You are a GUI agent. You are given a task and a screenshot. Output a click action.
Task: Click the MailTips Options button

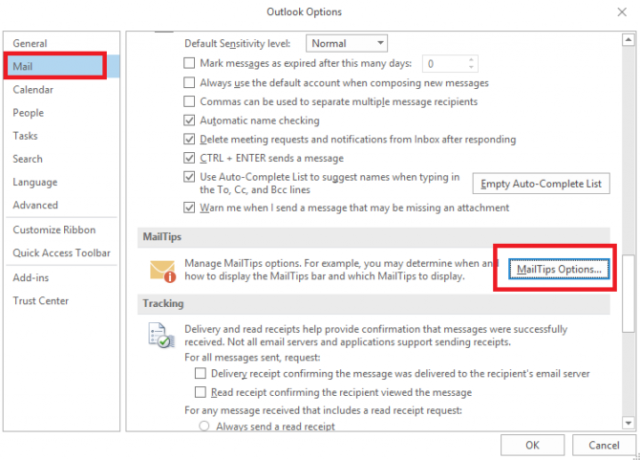559,269
